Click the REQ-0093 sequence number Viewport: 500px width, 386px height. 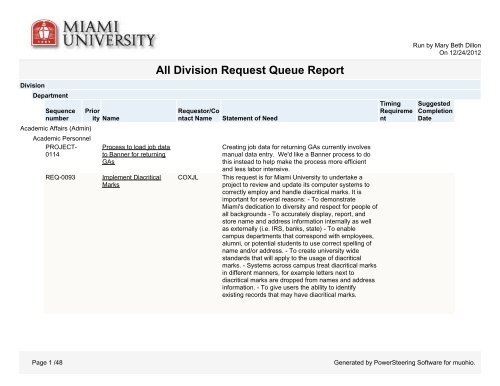click(60, 177)
